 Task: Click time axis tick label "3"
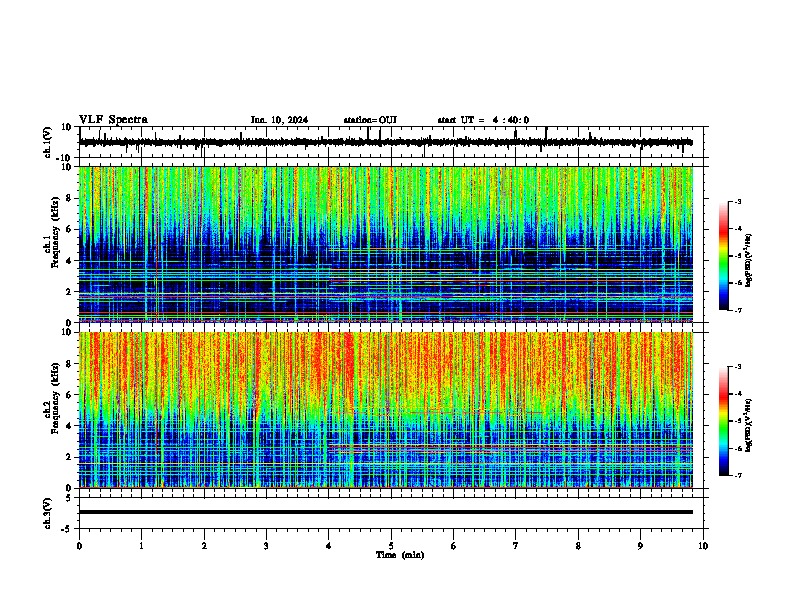[266, 546]
